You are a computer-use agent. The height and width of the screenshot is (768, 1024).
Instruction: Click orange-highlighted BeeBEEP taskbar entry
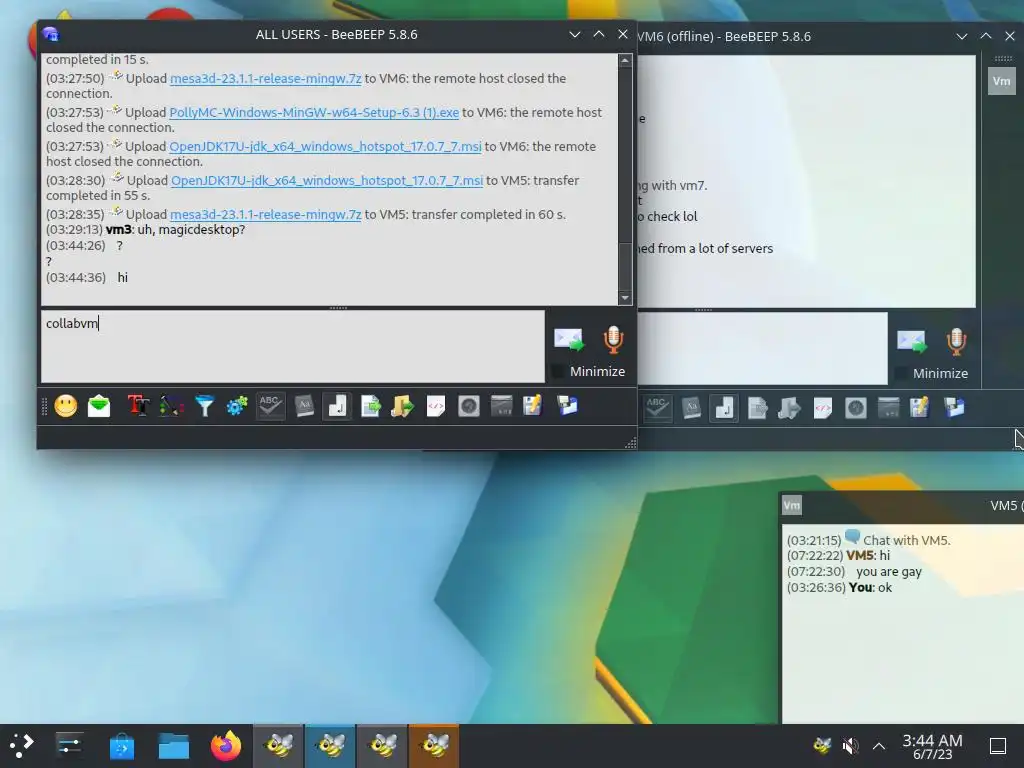pos(434,745)
